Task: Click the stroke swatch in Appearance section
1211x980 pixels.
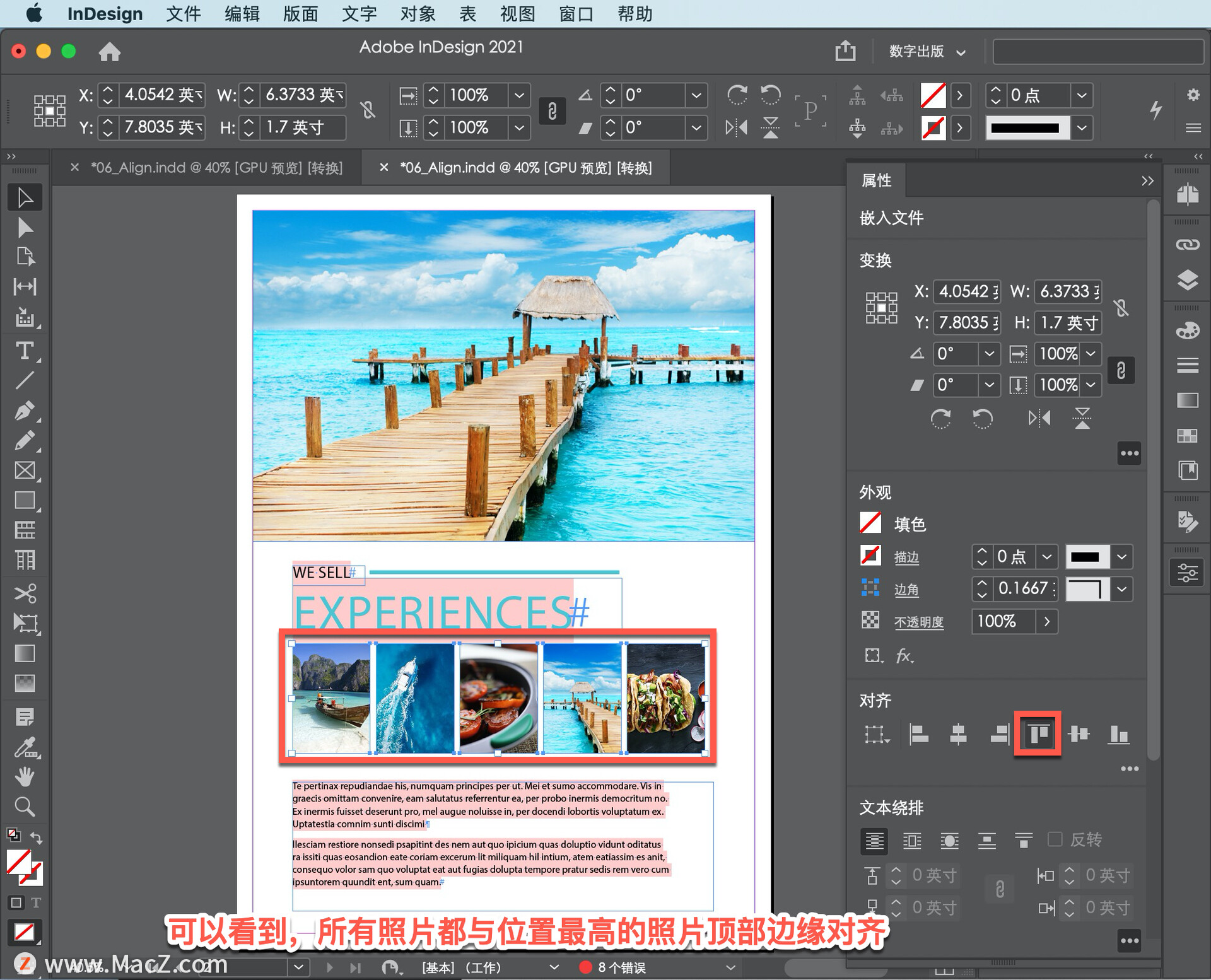Action: click(x=870, y=556)
